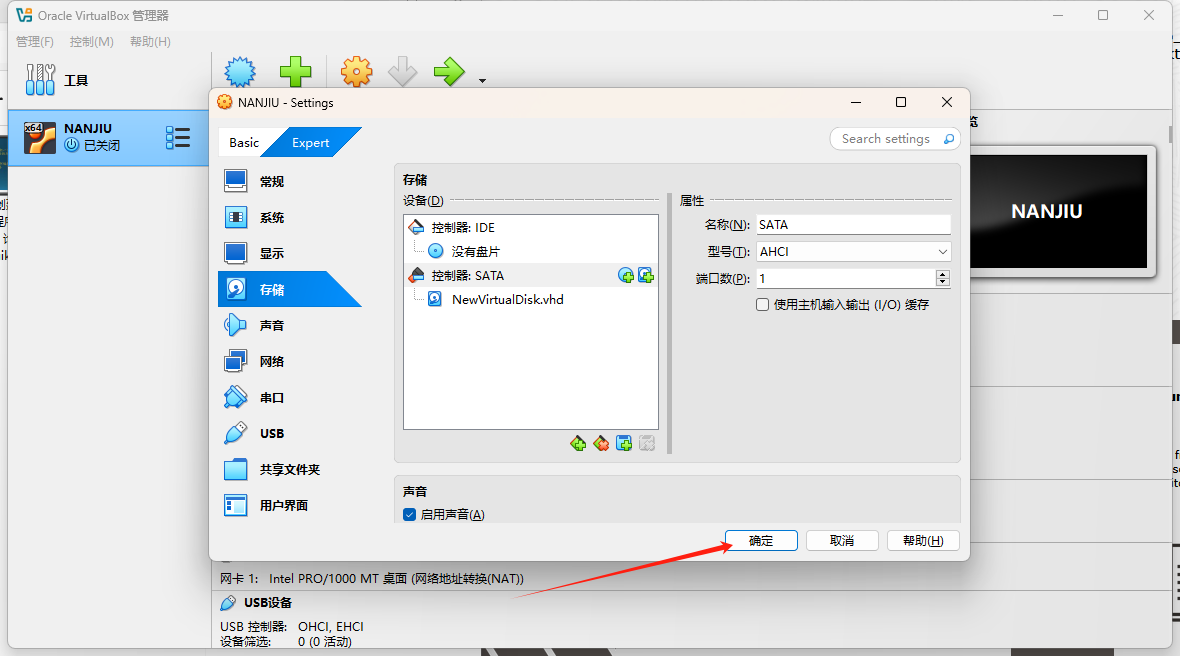The image size is (1180, 656).
Task: Select the 控制器: IDE tree item
Action: click(x=531, y=227)
